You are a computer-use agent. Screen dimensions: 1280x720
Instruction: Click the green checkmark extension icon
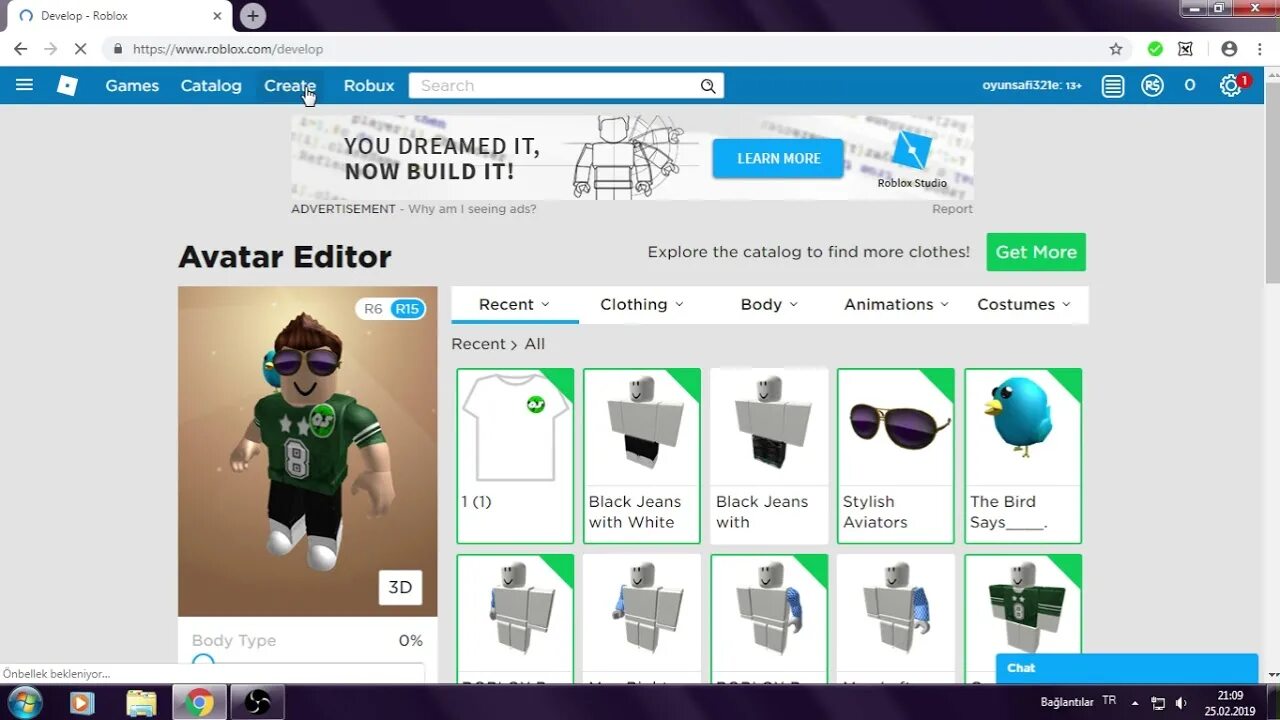click(x=1155, y=48)
